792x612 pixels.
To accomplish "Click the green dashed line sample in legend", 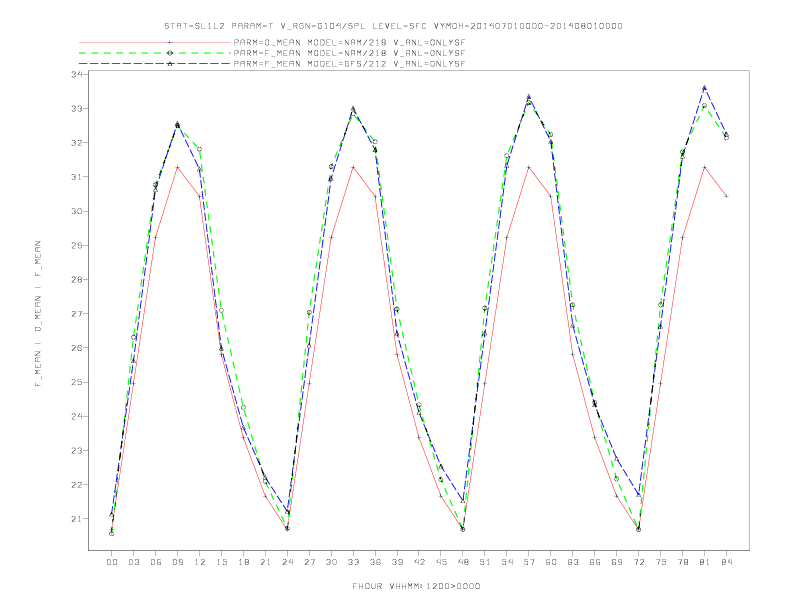I will (x=155, y=53).
